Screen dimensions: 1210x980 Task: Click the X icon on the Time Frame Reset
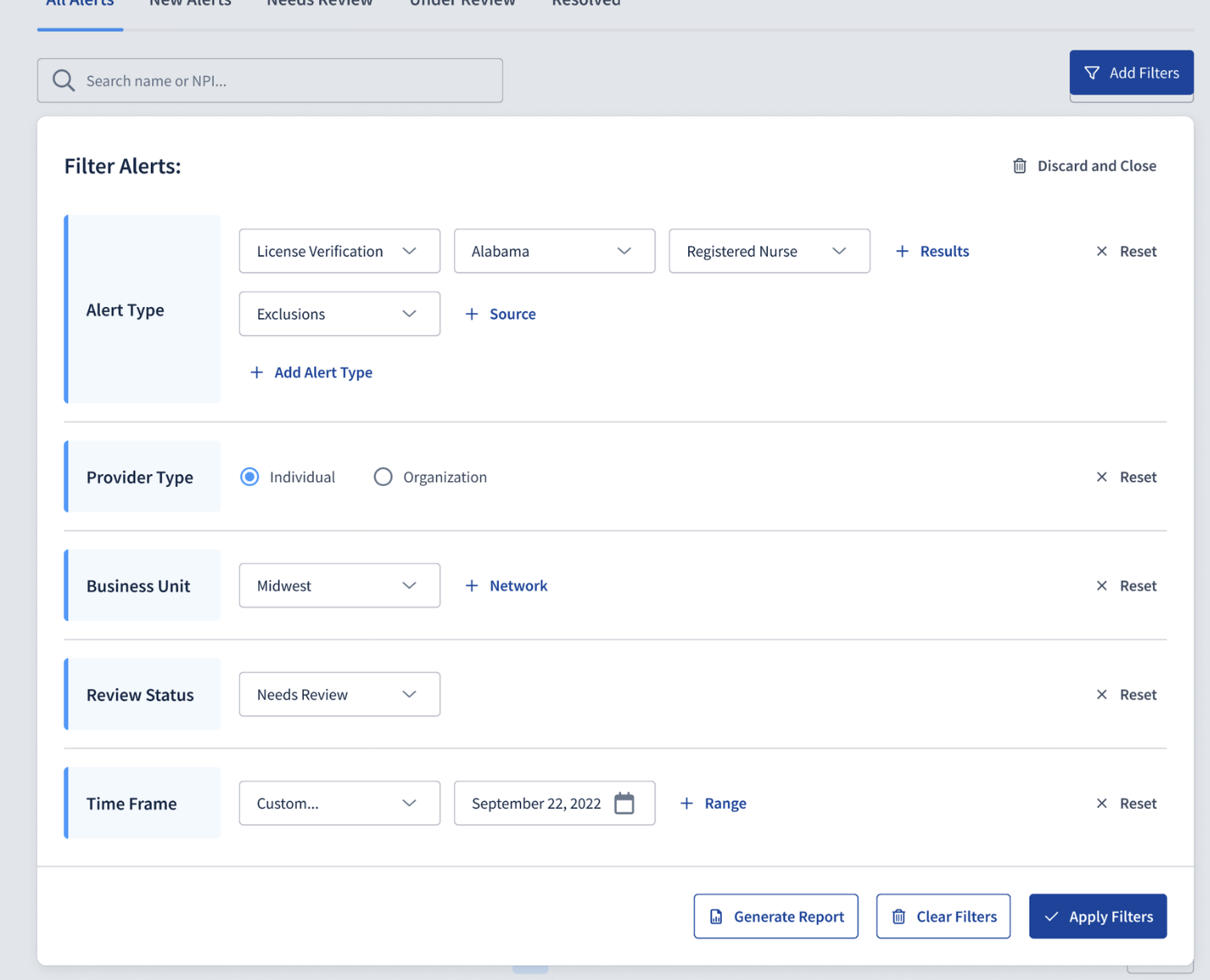pyautogui.click(x=1102, y=803)
